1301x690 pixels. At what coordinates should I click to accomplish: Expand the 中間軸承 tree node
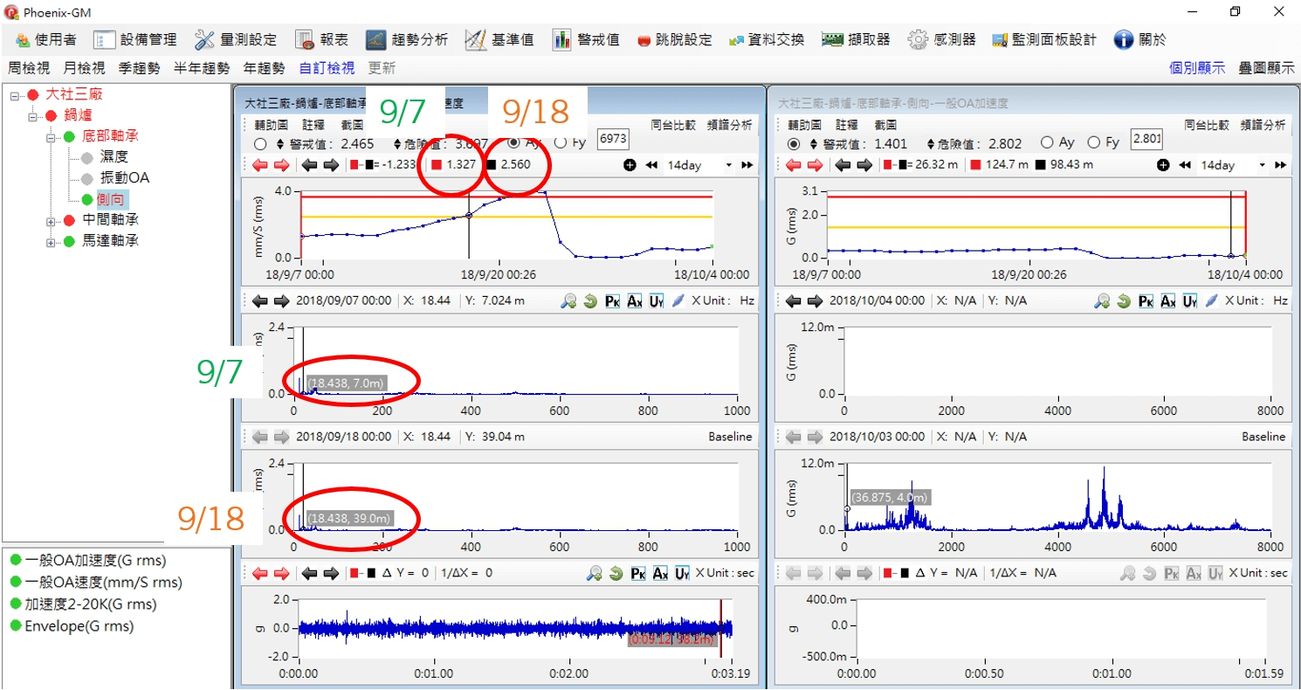(x=51, y=220)
